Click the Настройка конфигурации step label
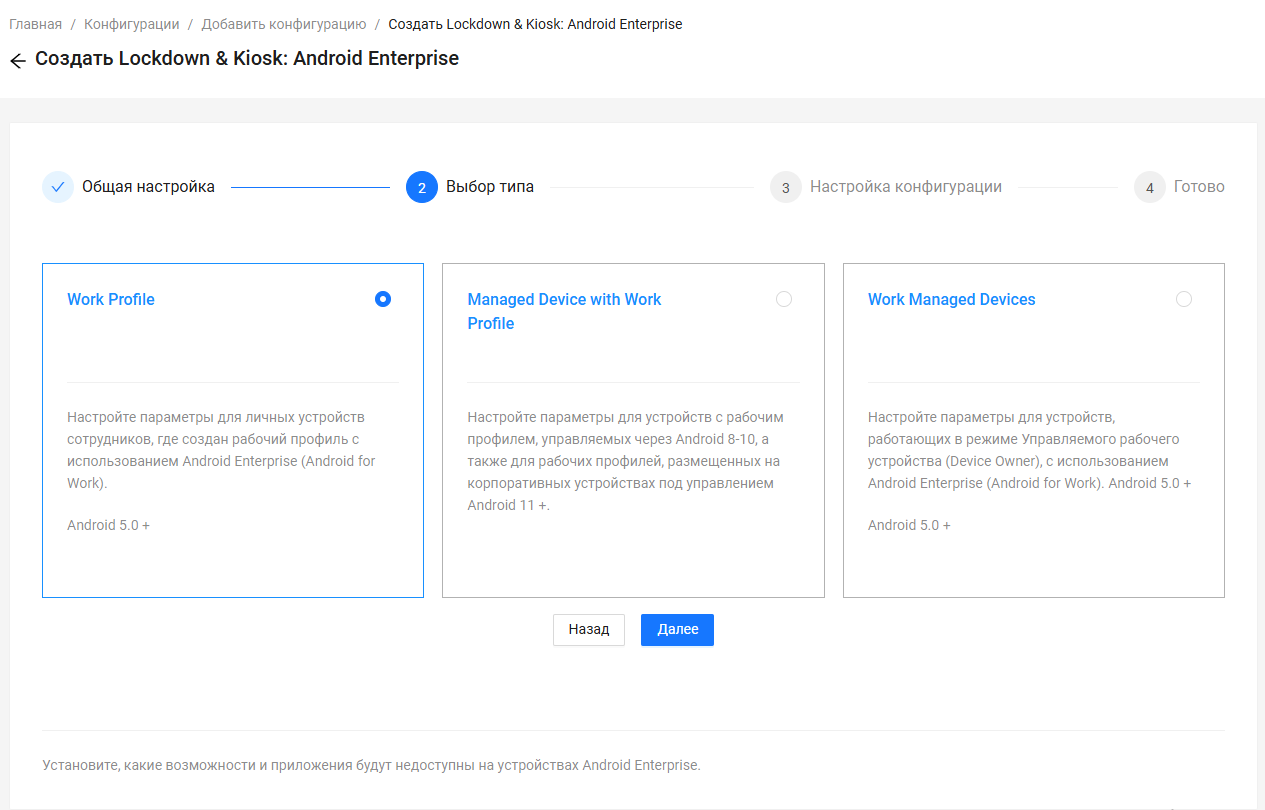The height and width of the screenshot is (810, 1265). tap(905, 187)
